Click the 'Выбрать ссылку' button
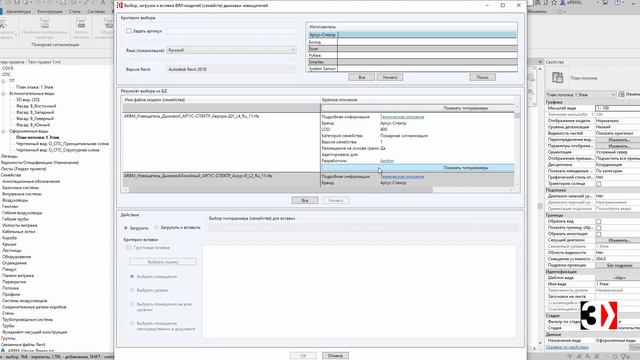The image size is (640, 360). click(x=163, y=262)
